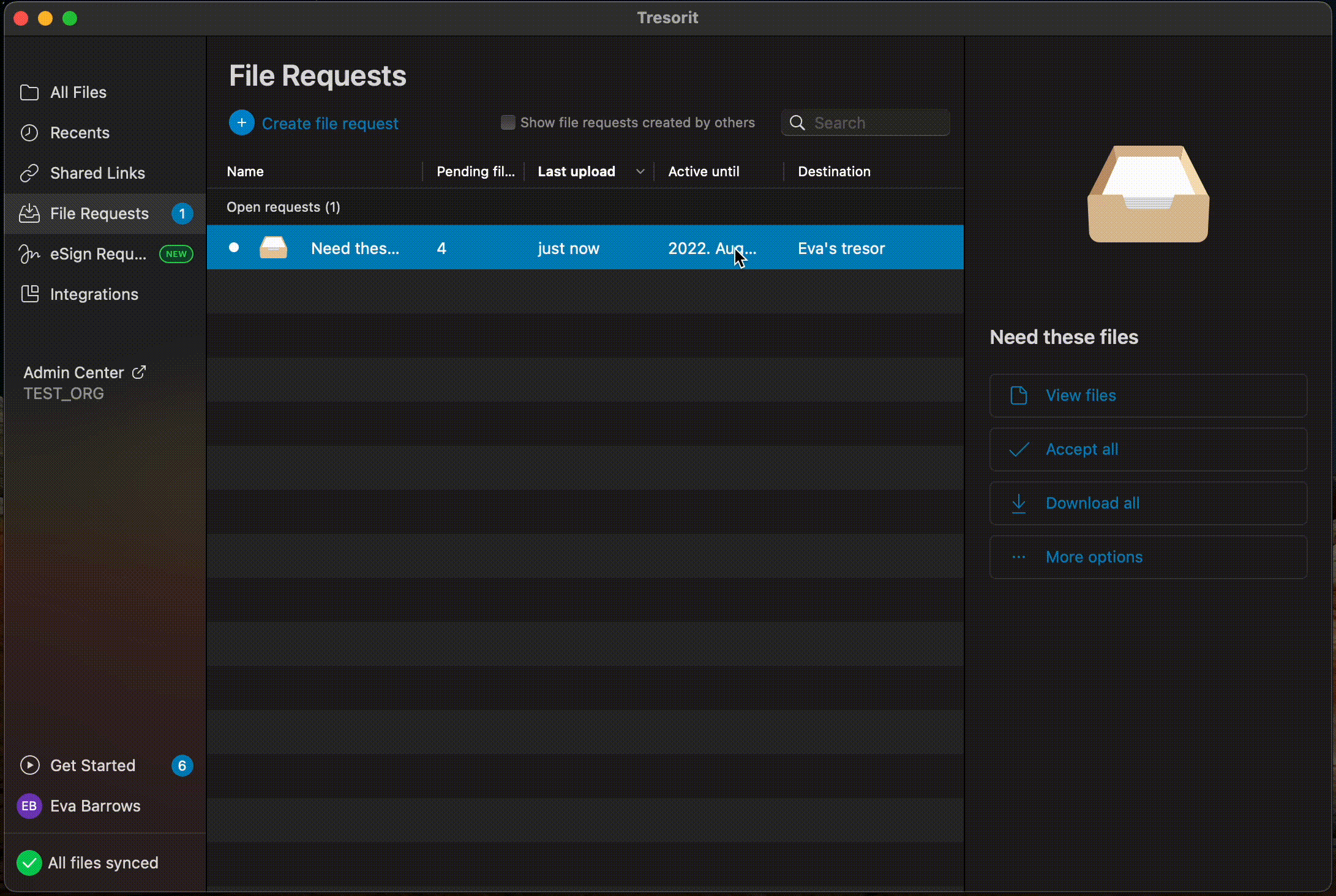Click the green zoom window button
1336x896 pixels.
pos(70,18)
